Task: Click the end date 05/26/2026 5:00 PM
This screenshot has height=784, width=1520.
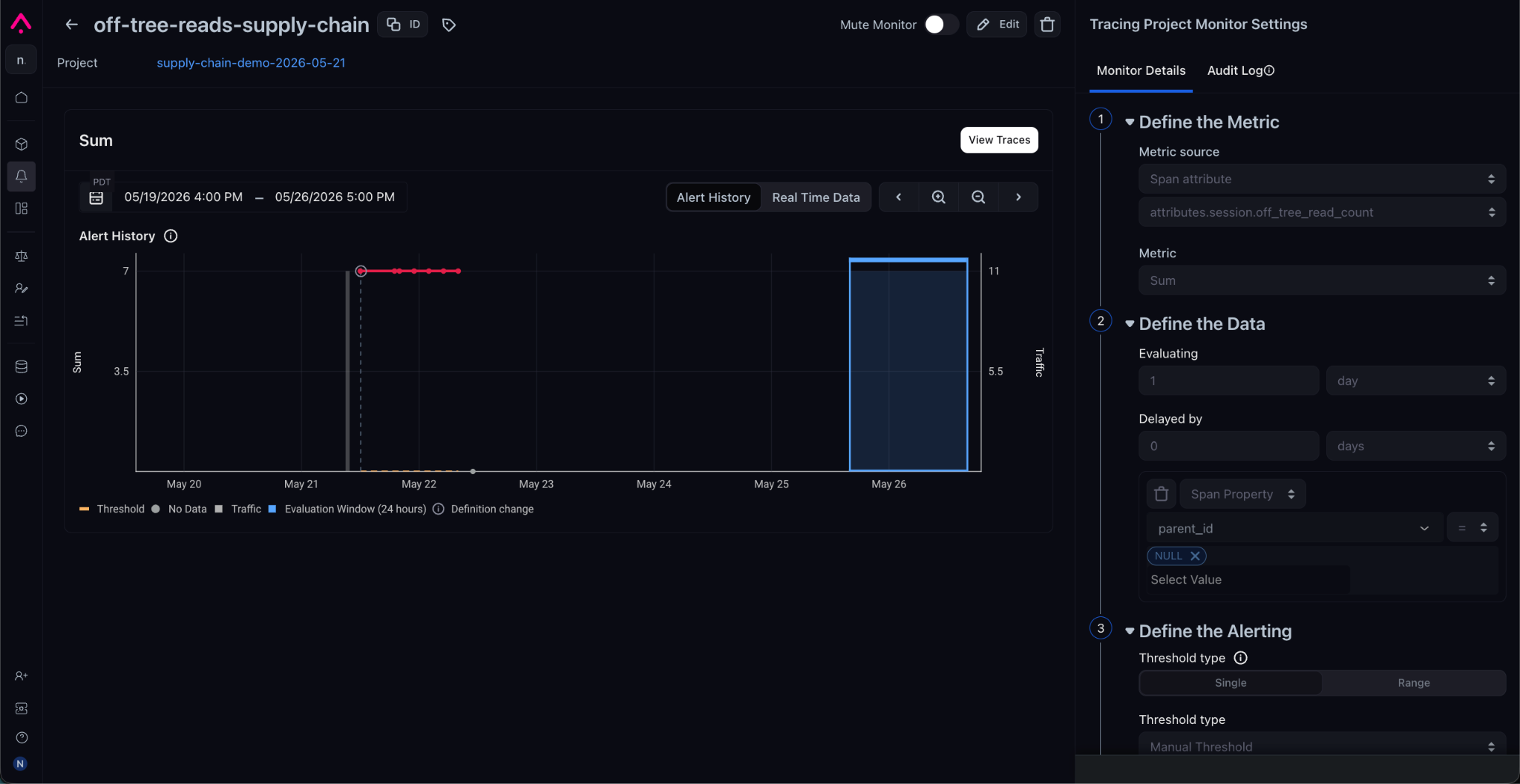Action: [x=335, y=197]
